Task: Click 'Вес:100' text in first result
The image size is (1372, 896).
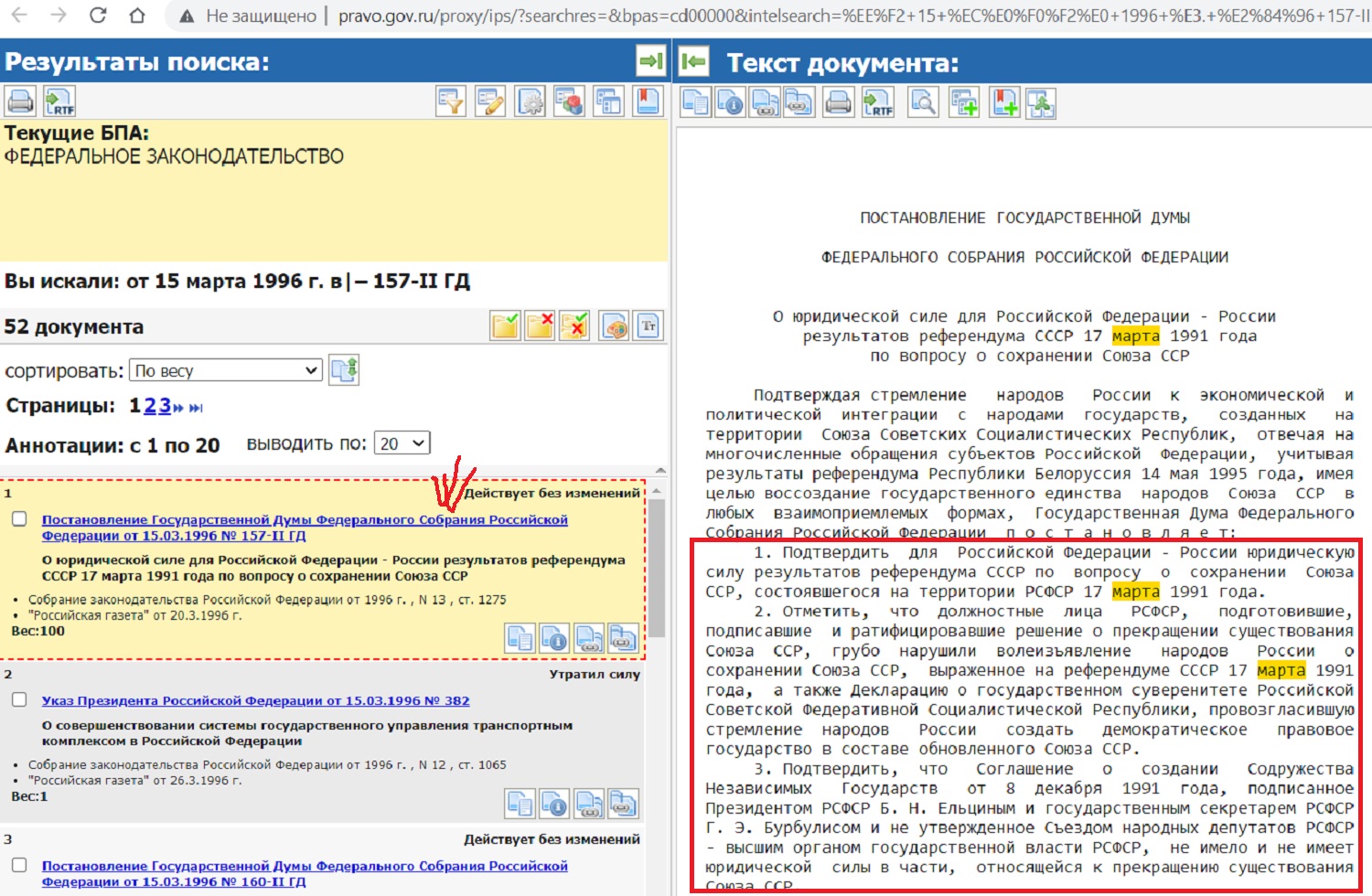Action: point(38,631)
